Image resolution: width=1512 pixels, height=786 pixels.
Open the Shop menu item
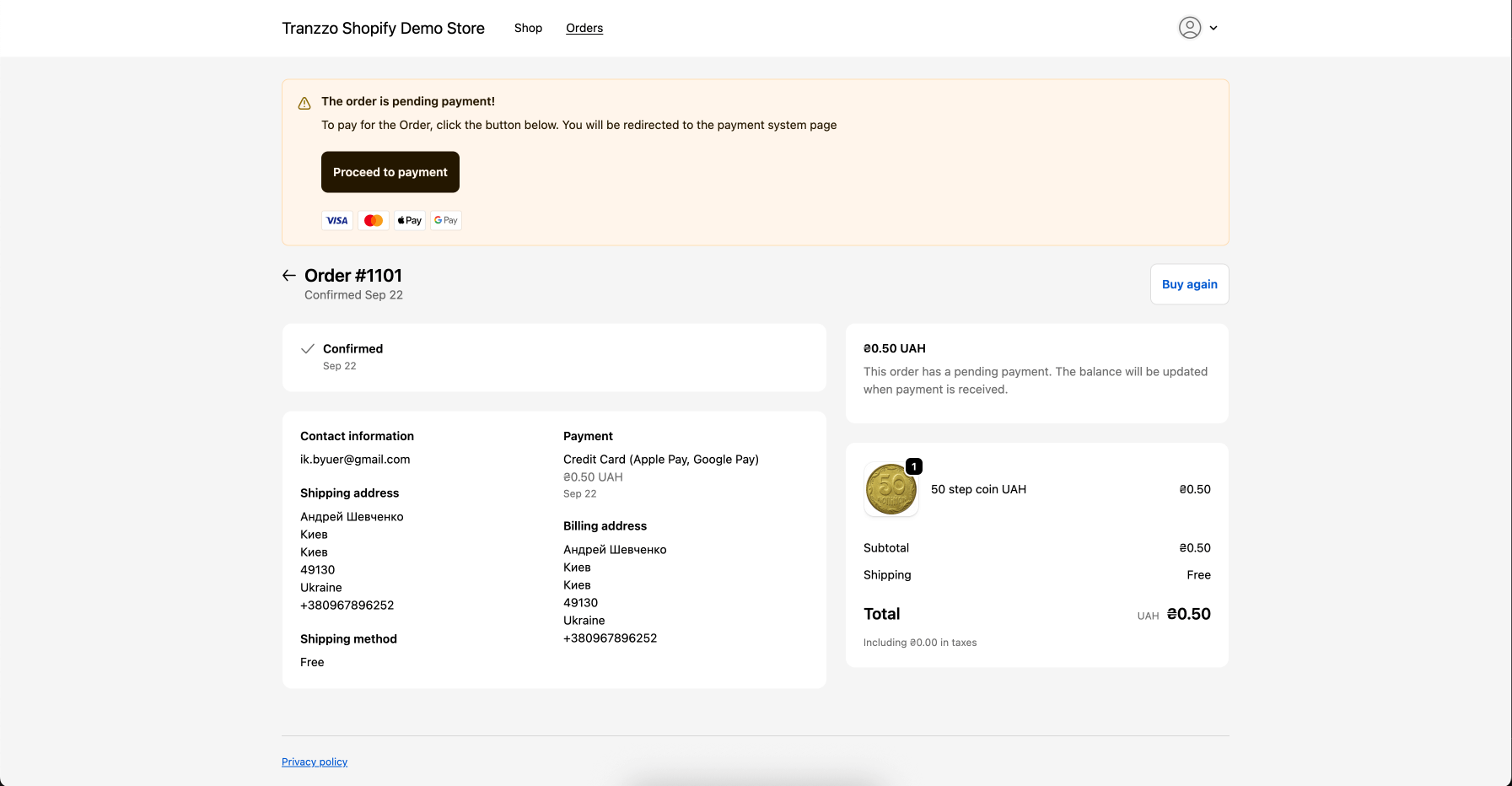(528, 28)
